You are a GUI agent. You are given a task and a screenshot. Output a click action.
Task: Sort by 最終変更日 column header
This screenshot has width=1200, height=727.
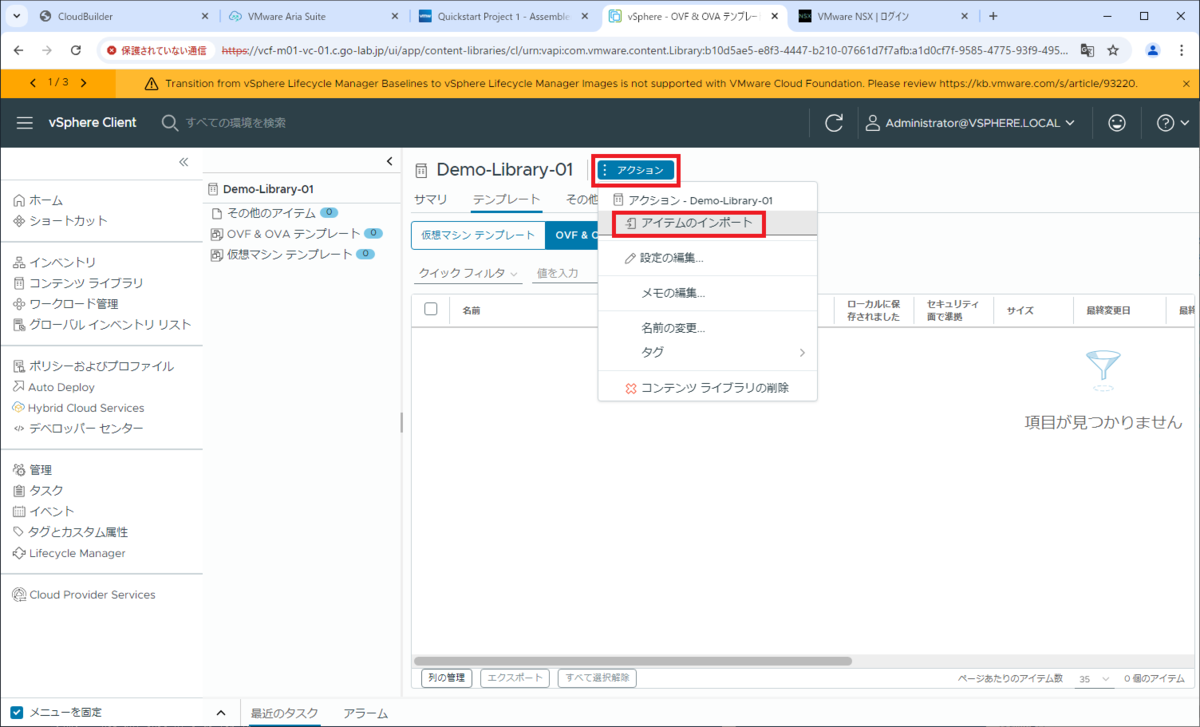(1108, 311)
